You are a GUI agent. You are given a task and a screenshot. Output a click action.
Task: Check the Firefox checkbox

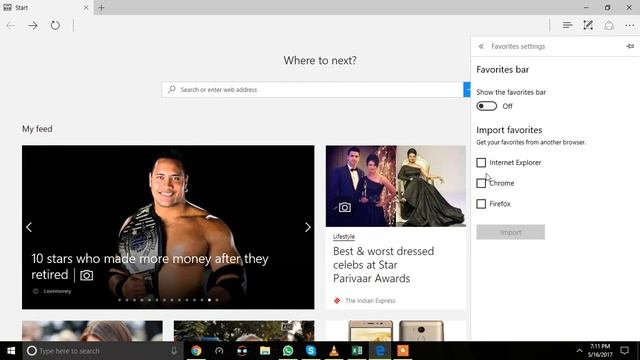(x=481, y=204)
